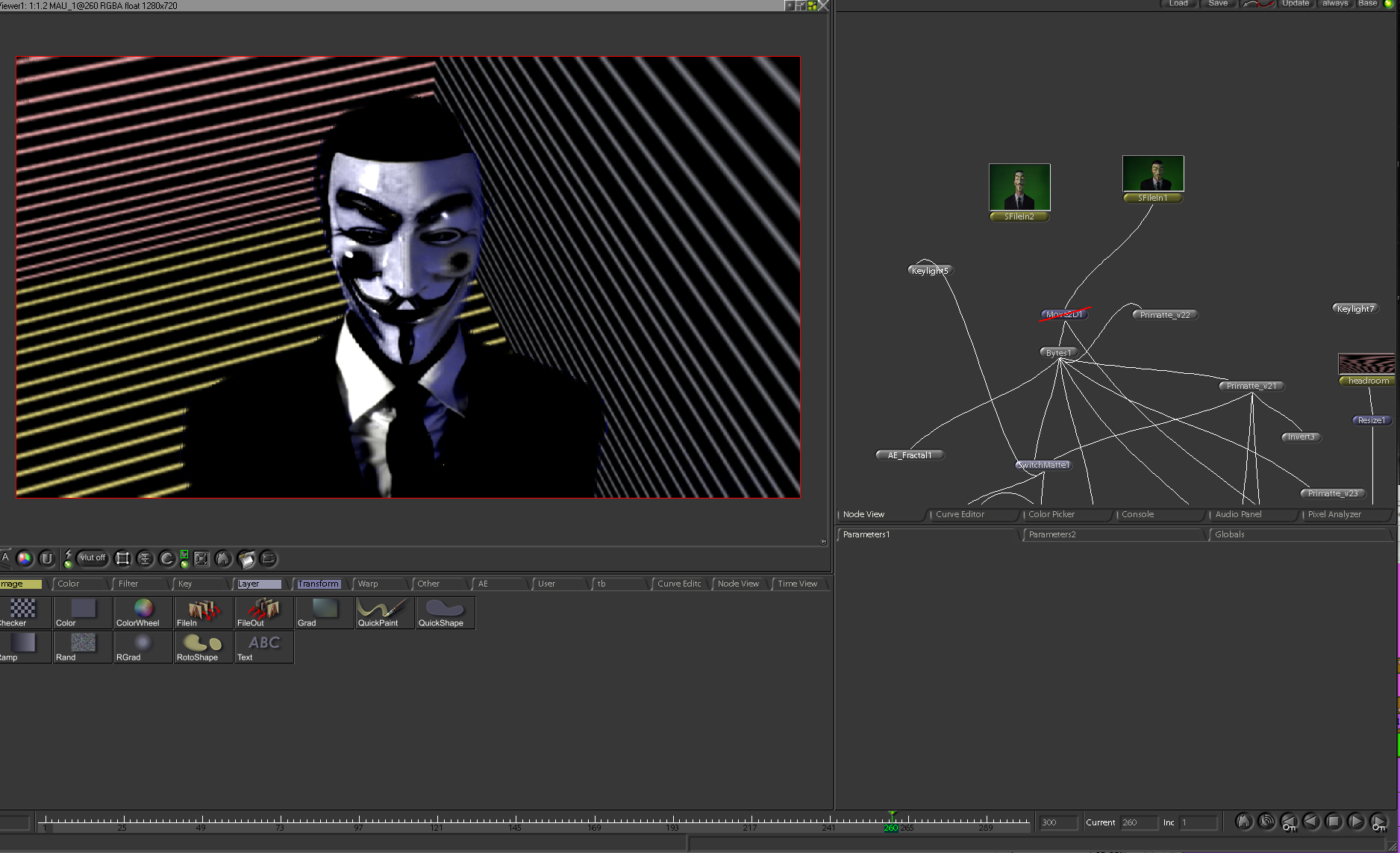
Task: Insert a Rand noise node
Action: [83, 647]
